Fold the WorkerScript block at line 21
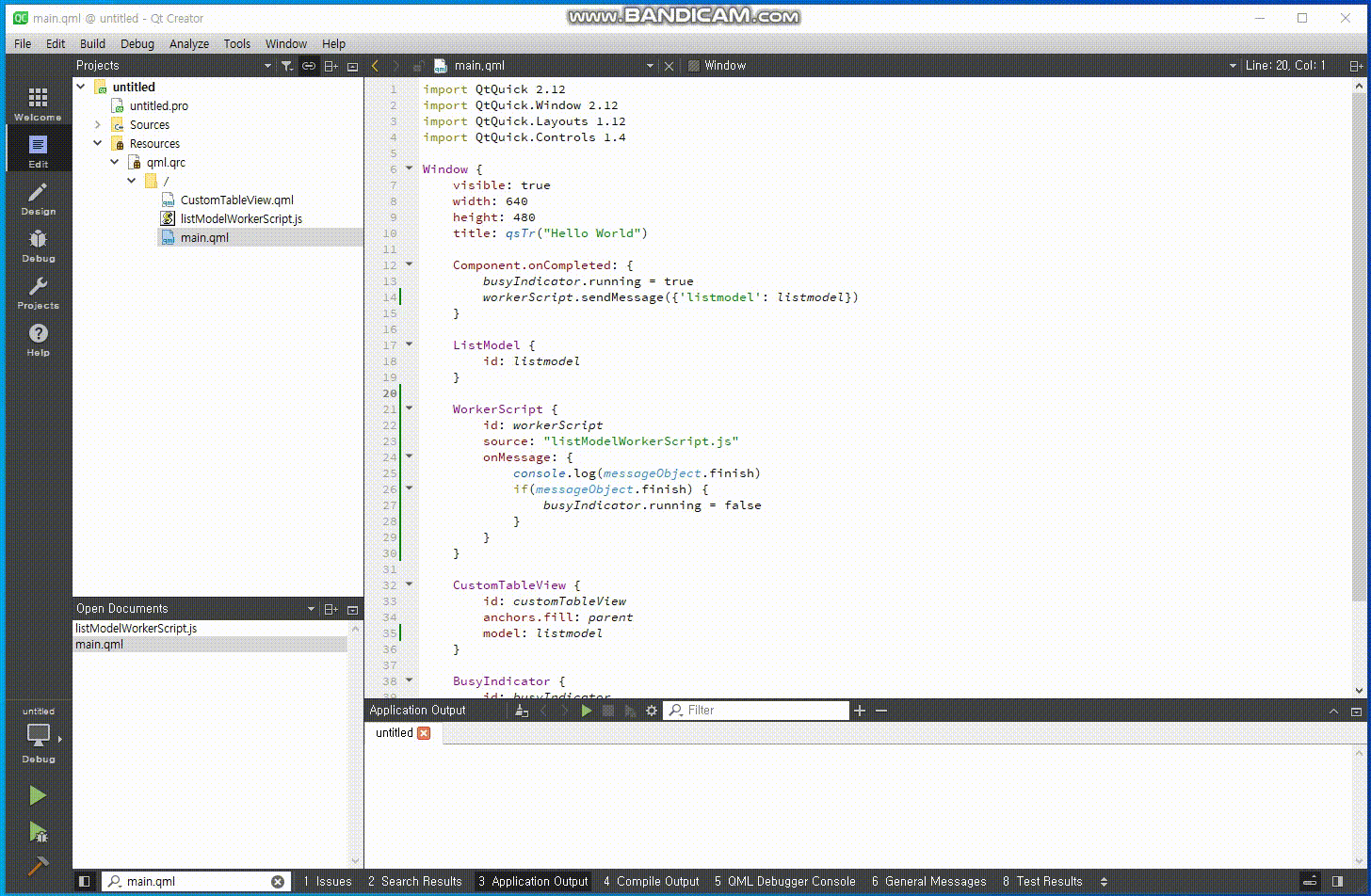This screenshot has height=896, width=1371. pyautogui.click(x=410, y=408)
